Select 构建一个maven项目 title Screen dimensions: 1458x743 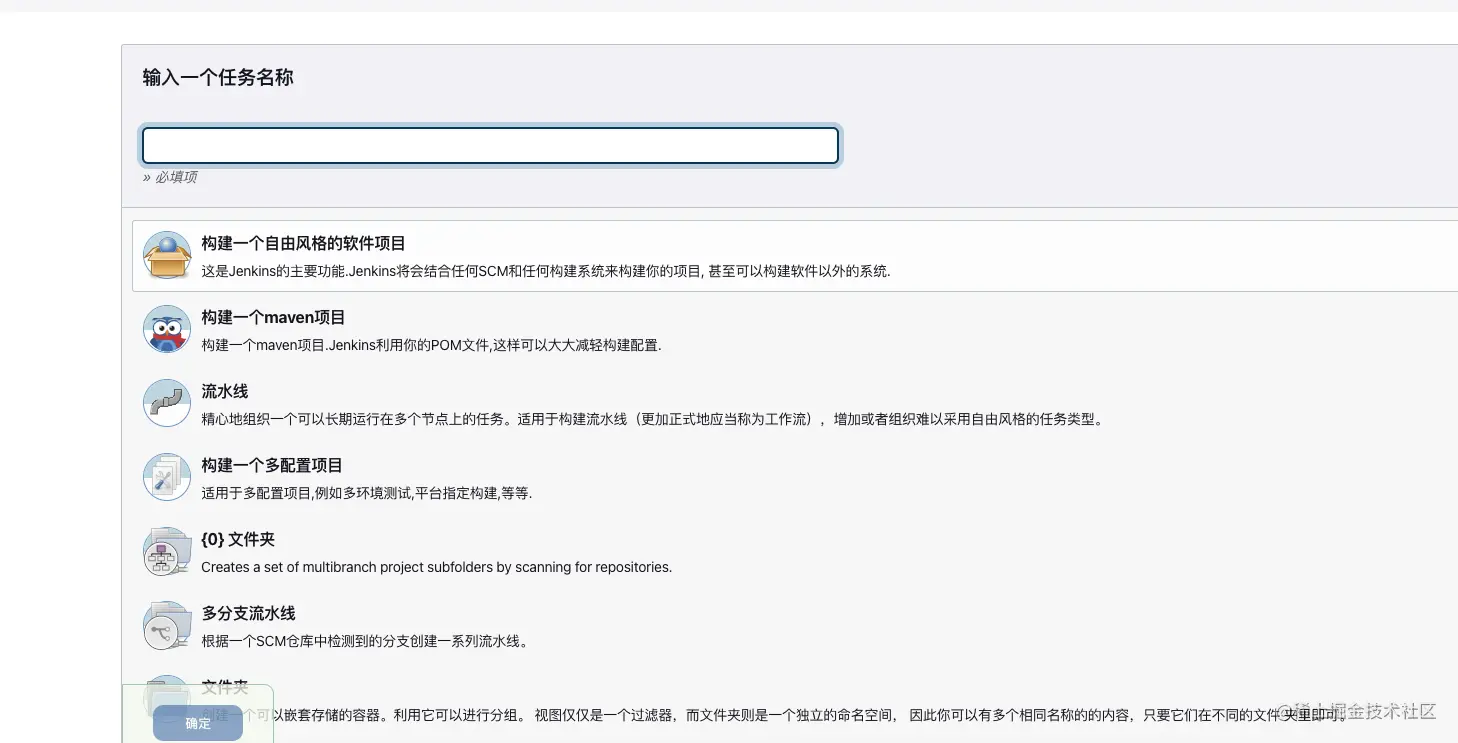coord(273,317)
